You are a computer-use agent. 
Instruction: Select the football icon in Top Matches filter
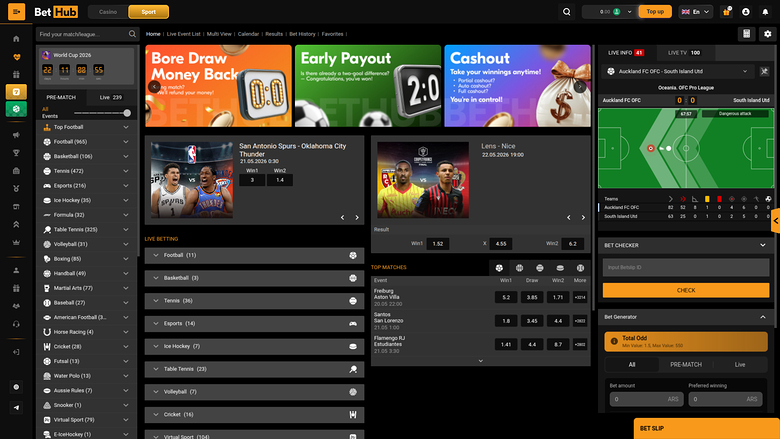tap(499, 268)
